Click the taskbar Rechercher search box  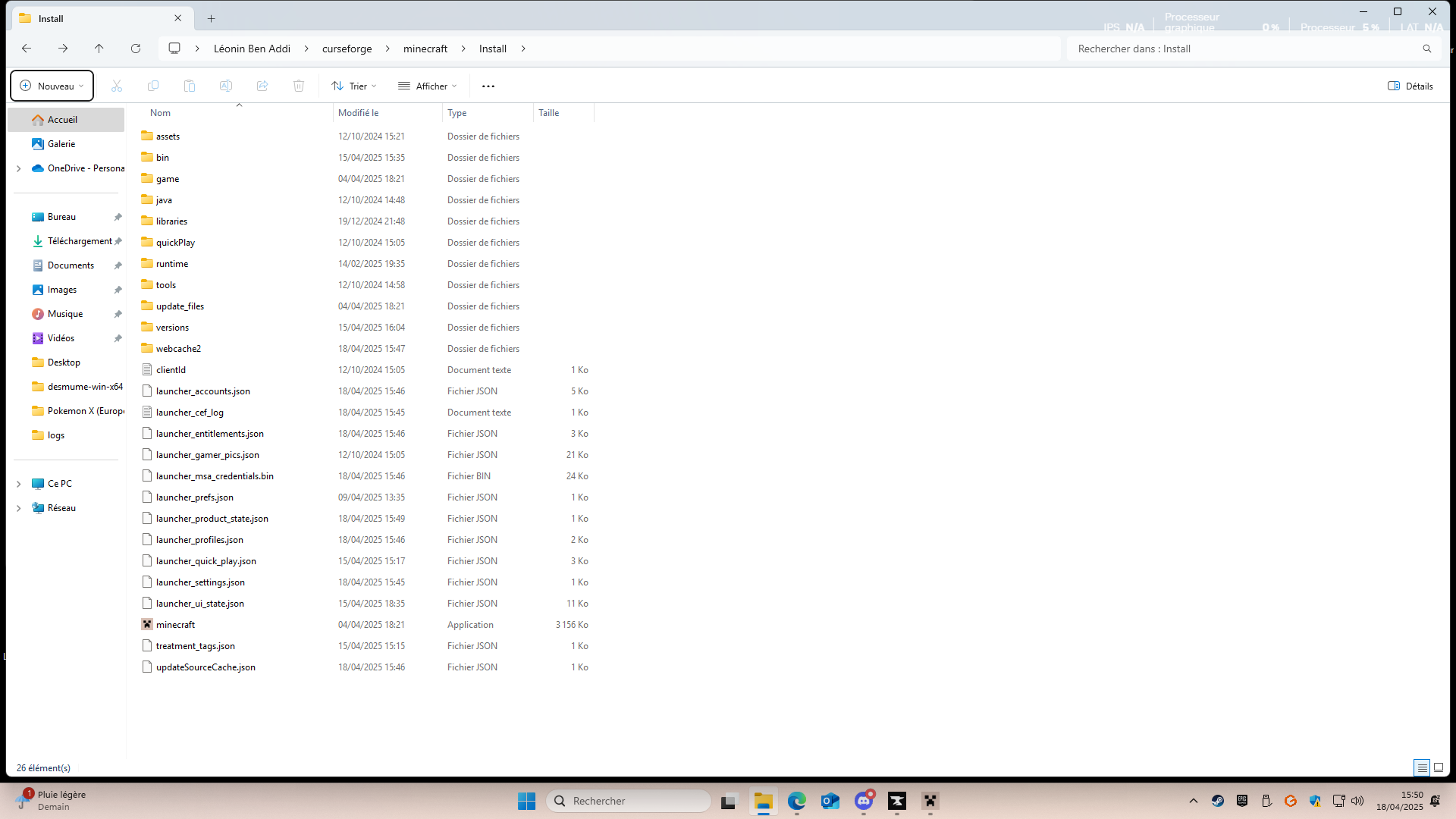pos(629,801)
